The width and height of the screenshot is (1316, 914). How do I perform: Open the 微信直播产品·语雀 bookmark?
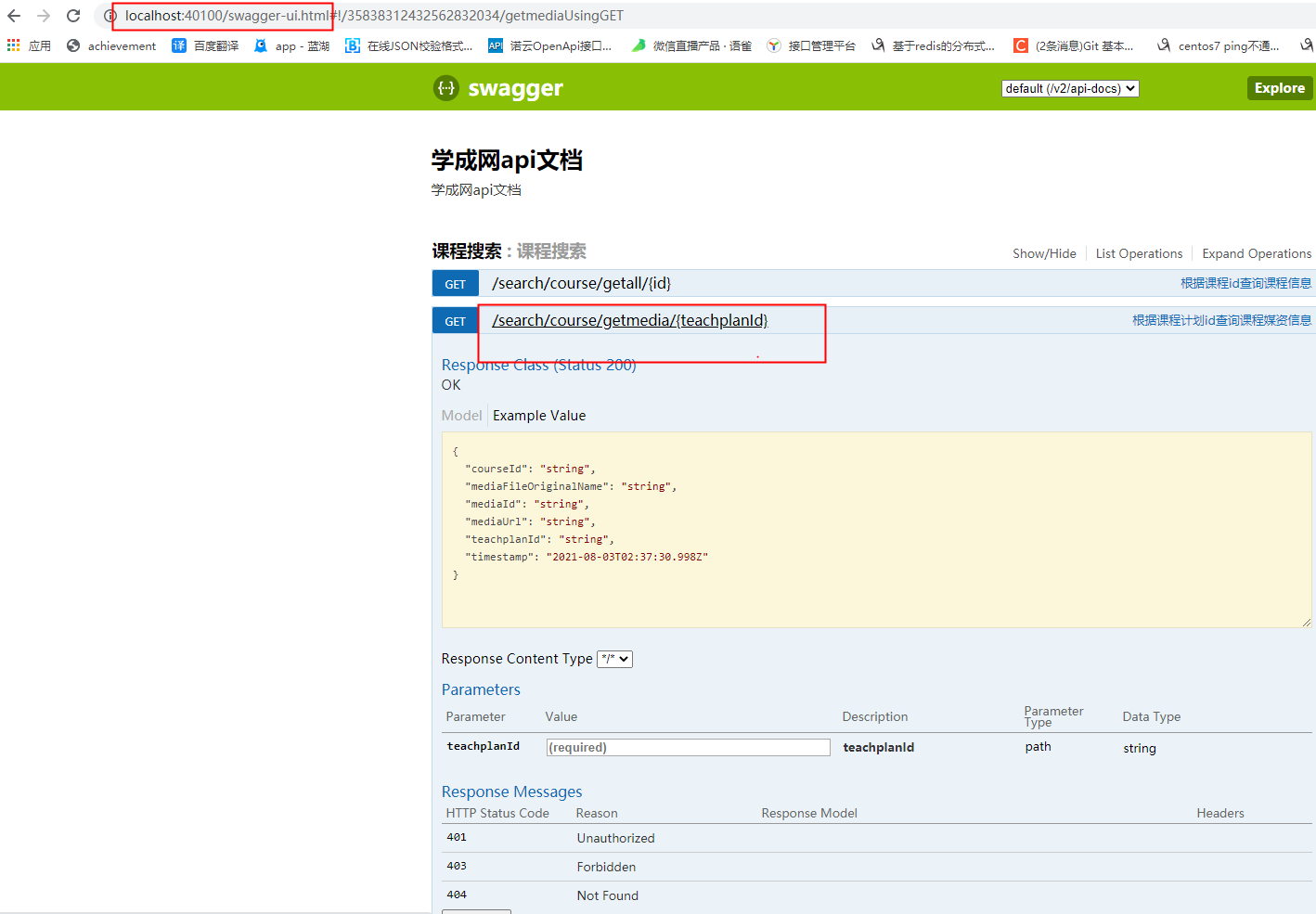click(x=691, y=45)
